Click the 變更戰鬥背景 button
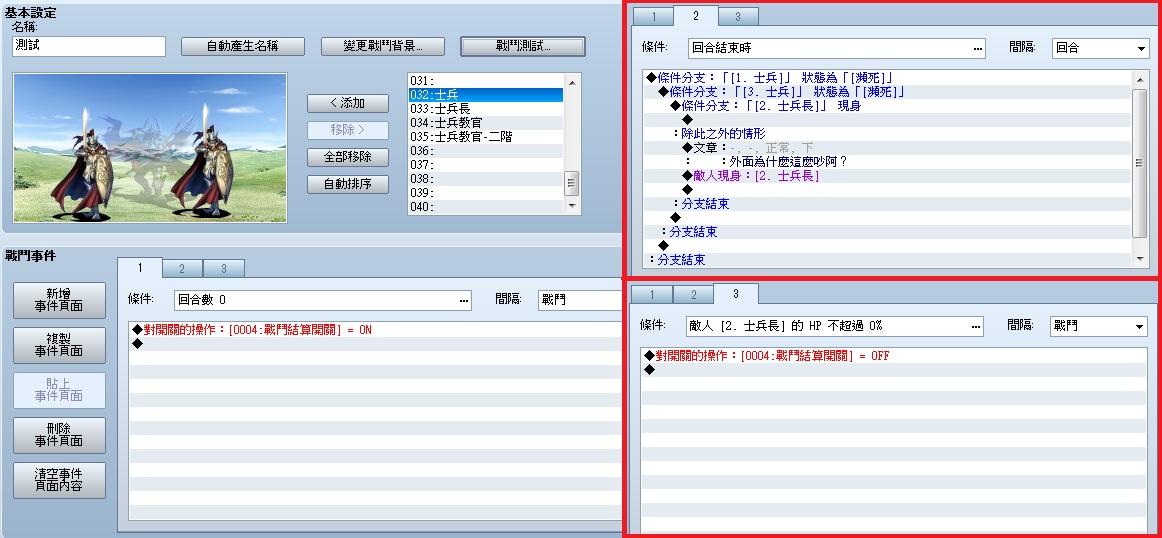 pyautogui.click(x=382, y=46)
